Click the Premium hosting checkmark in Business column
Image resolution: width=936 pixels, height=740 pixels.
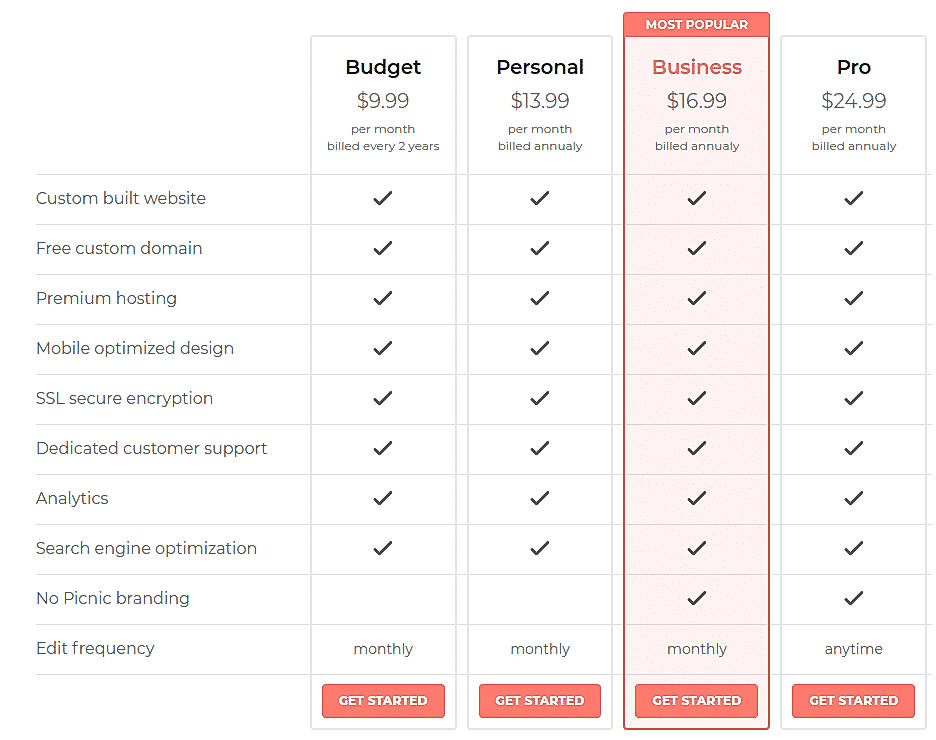click(x=696, y=298)
